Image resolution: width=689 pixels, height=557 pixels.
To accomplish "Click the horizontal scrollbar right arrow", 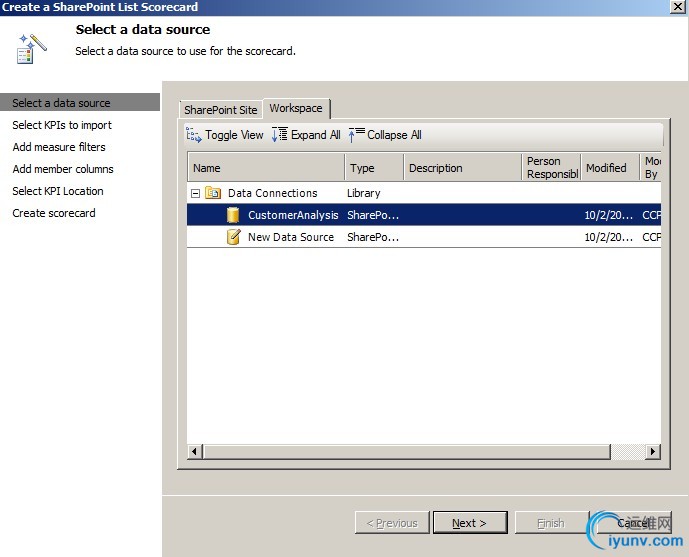I will point(653,451).
